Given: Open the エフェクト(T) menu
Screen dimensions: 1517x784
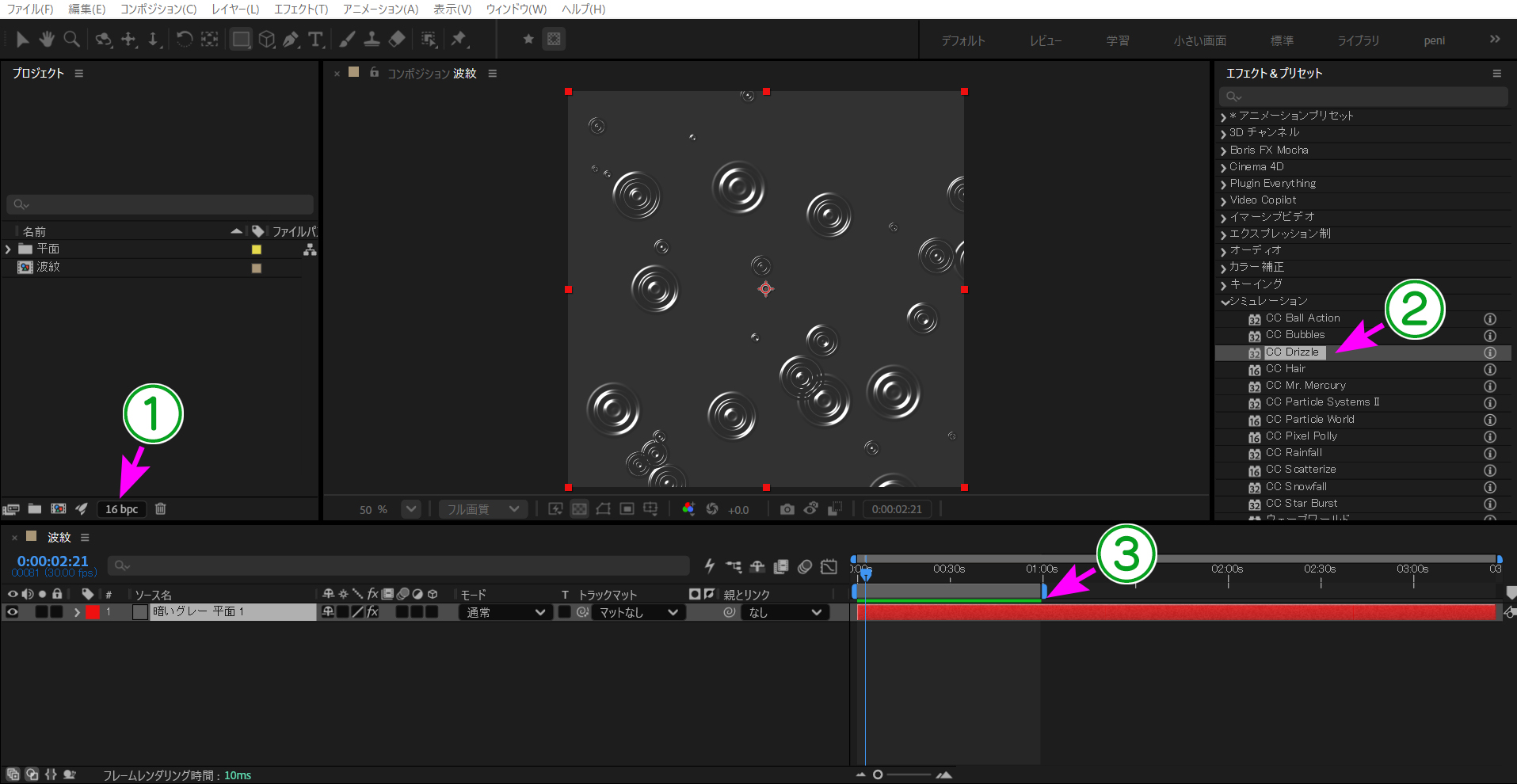Looking at the screenshot, I should tap(301, 10).
